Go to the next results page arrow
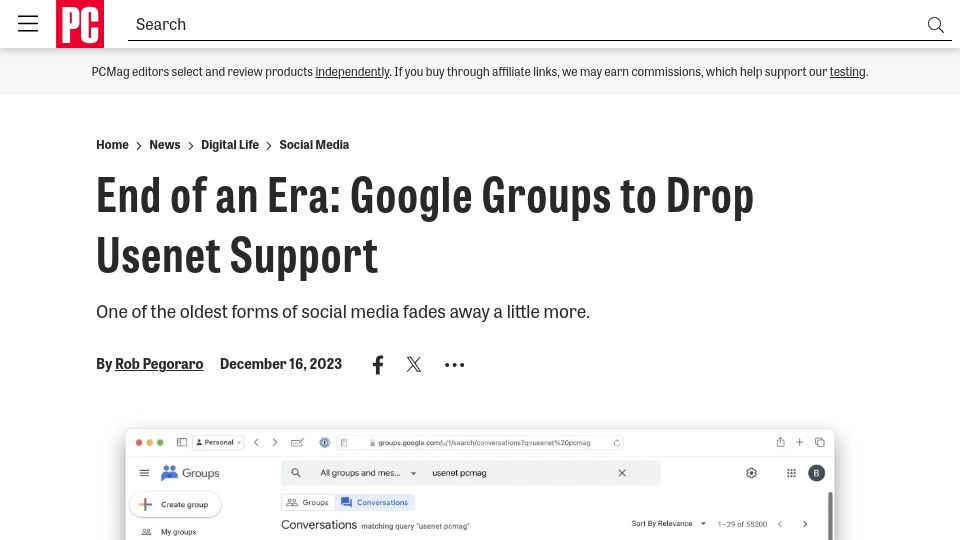 805,524
